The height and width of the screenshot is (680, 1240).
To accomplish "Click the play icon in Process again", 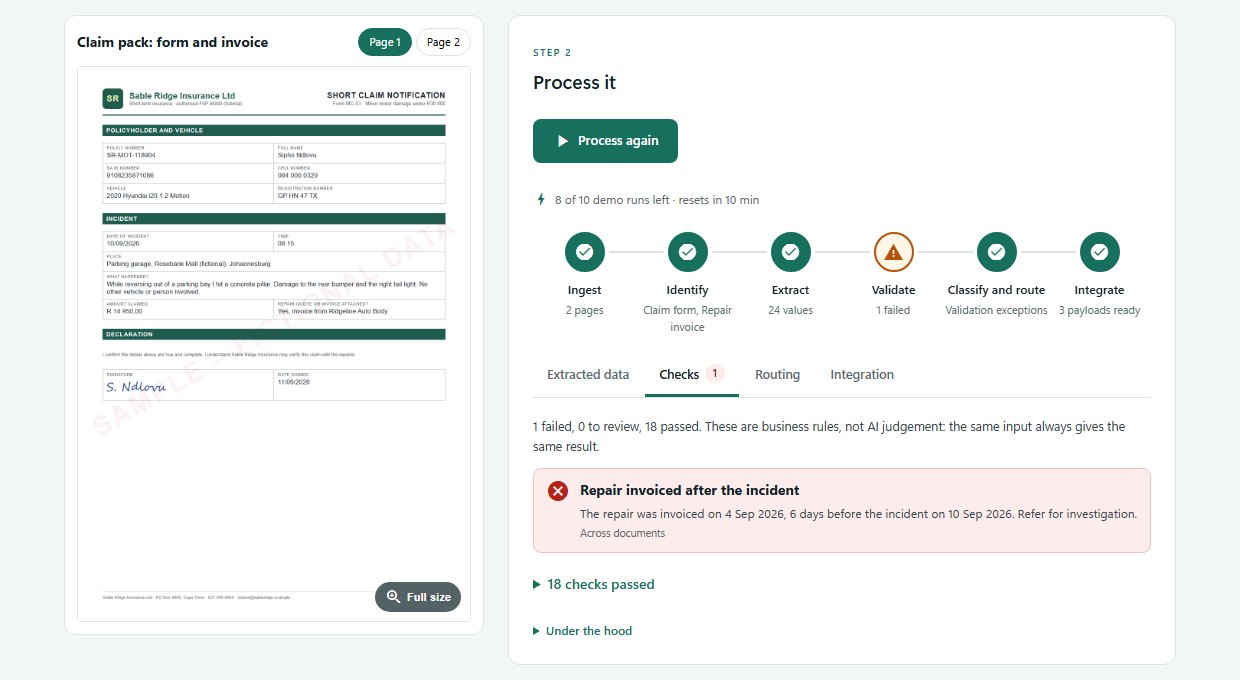I will point(563,141).
